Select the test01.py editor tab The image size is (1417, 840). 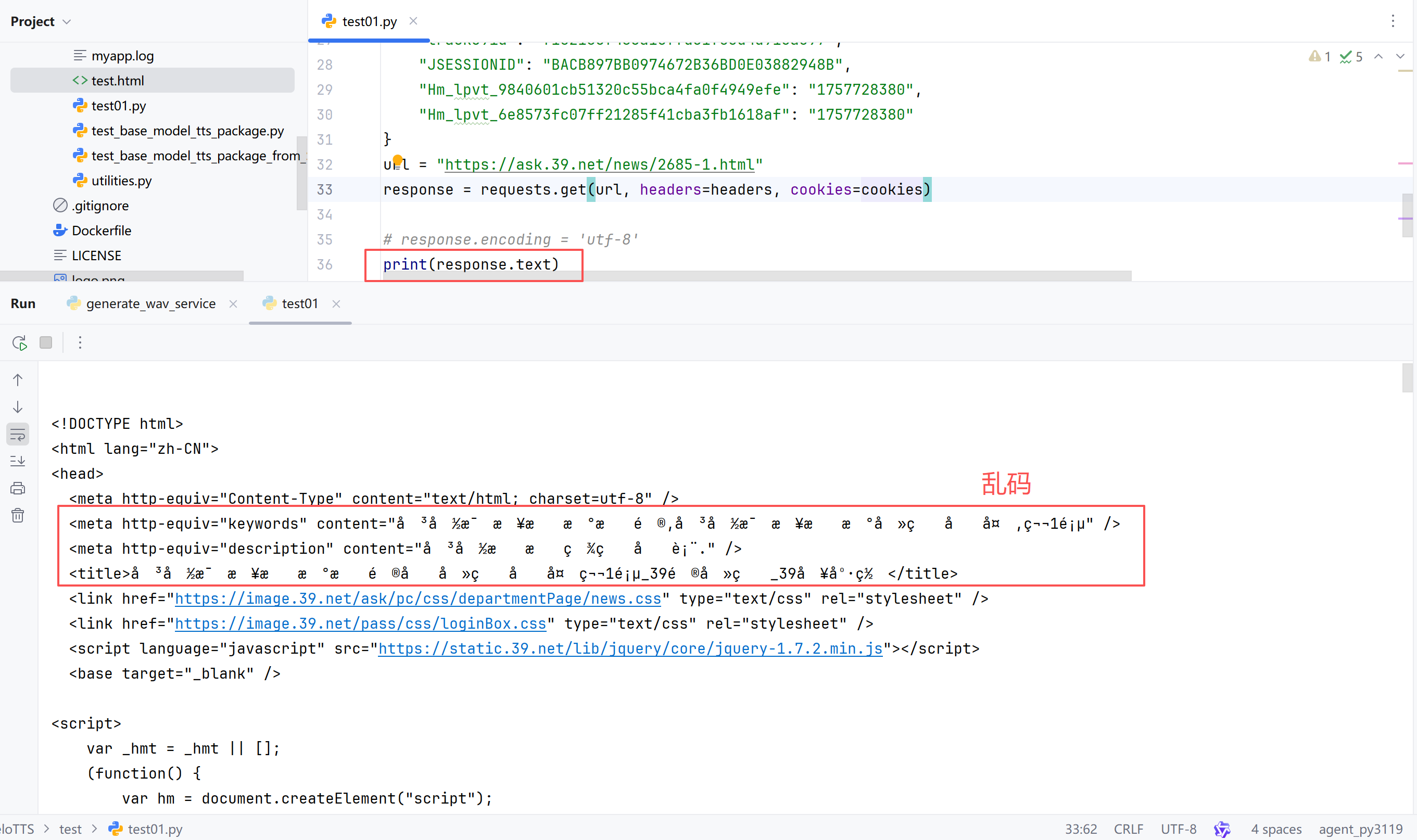click(369, 21)
